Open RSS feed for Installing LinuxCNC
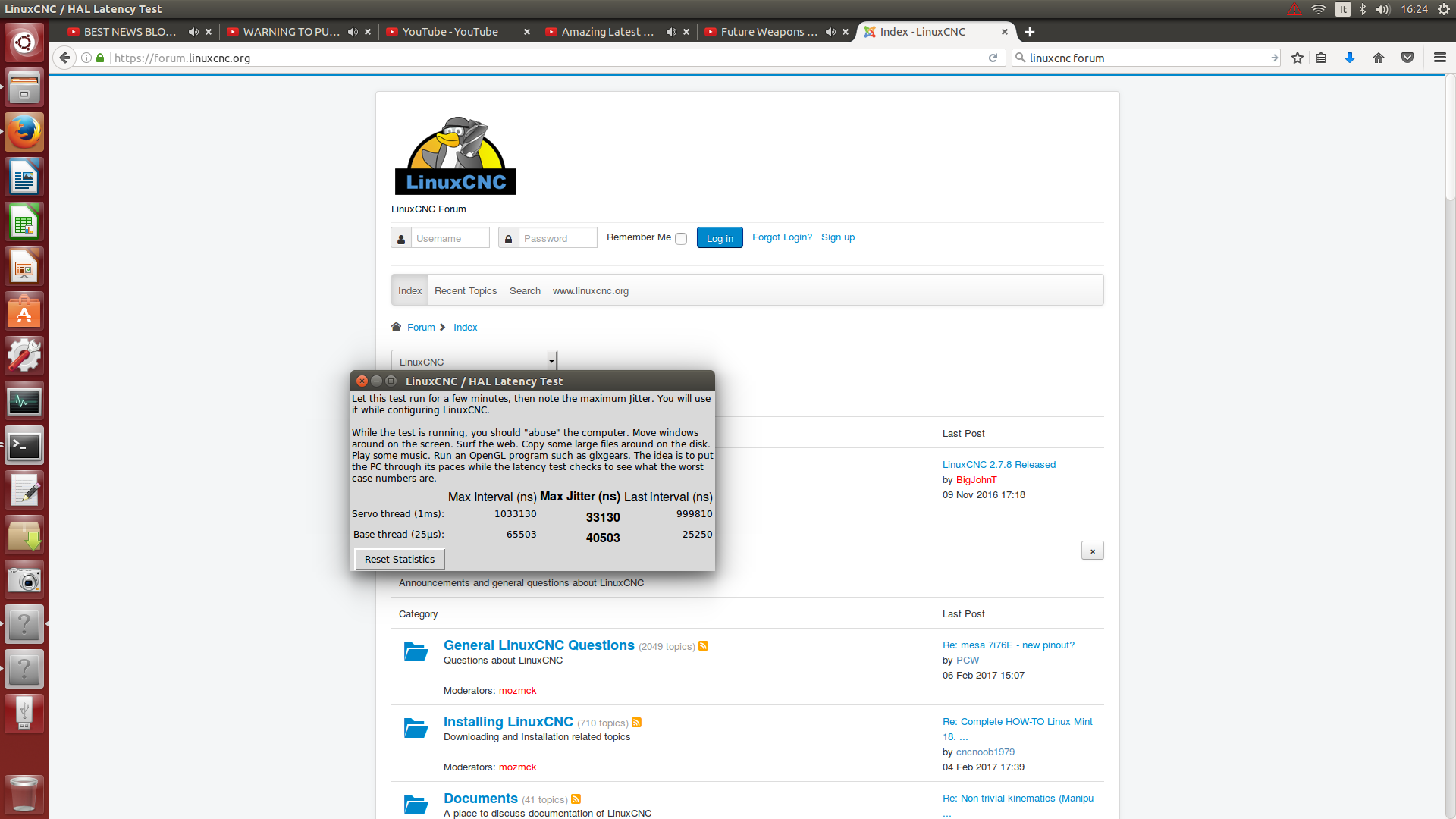The image size is (1456, 819). 636,723
